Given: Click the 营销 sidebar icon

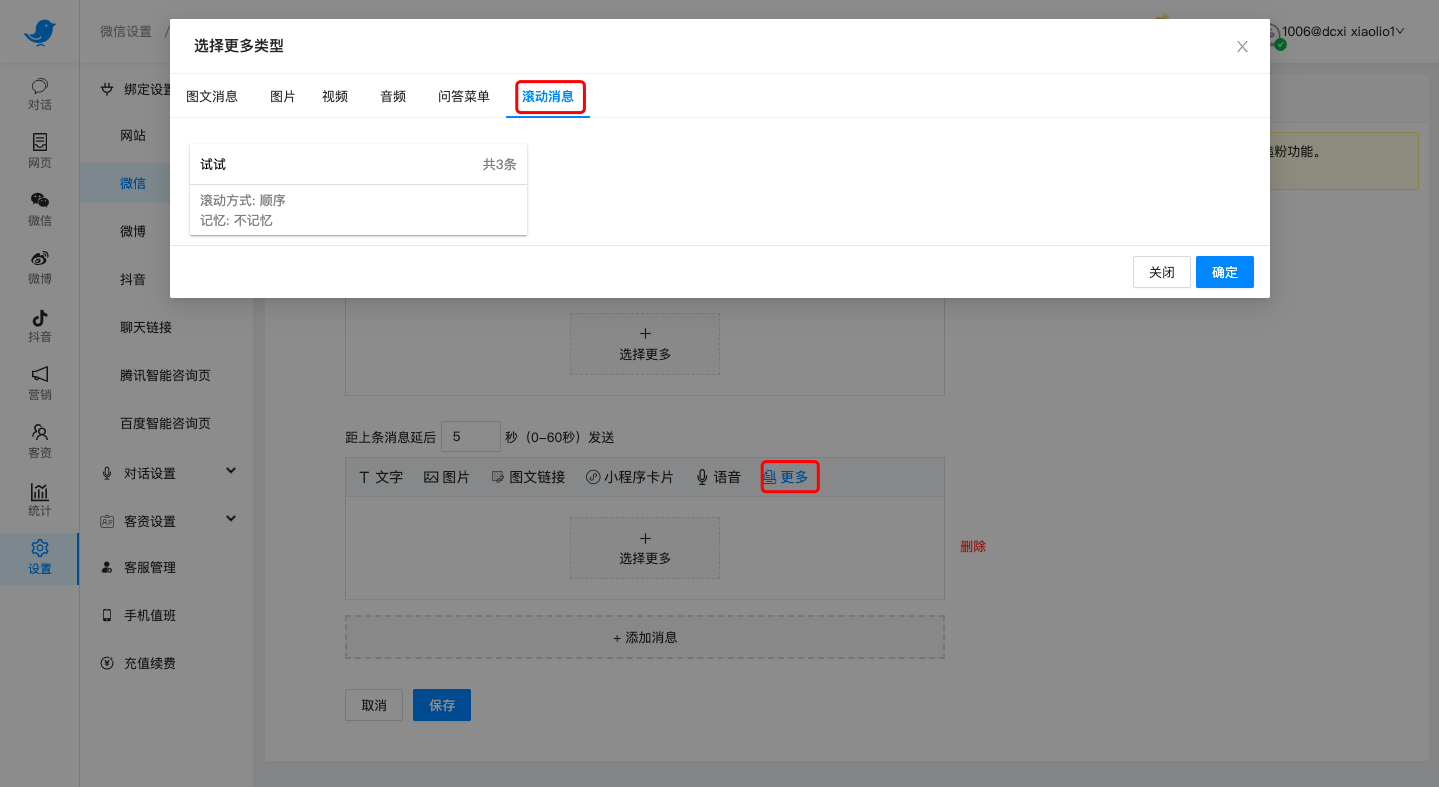Looking at the screenshot, I should tap(39, 383).
